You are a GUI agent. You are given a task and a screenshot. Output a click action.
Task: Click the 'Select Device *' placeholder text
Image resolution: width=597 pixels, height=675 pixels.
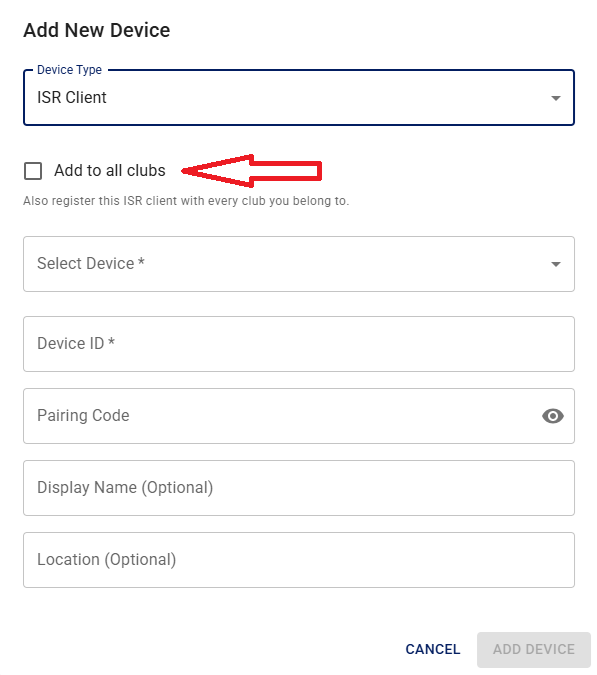click(x=91, y=263)
